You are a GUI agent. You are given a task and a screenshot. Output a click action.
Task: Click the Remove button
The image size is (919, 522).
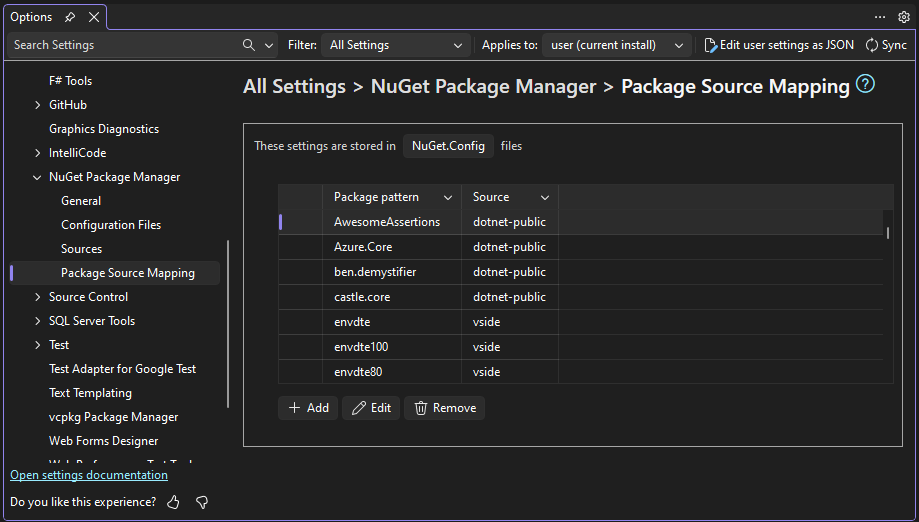pyautogui.click(x=444, y=408)
